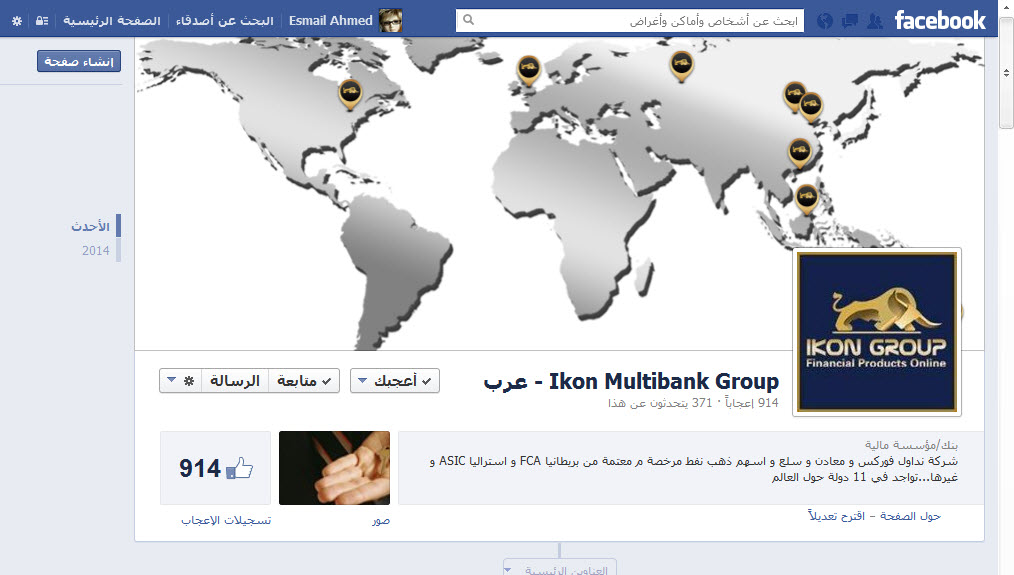This screenshot has width=1014, height=575.
Task: Click the إنشاء صفحة (Create Page) button
Action: [x=79, y=61]
